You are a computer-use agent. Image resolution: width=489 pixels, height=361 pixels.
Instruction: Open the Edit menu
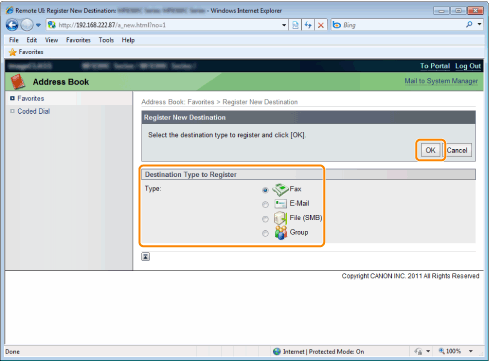tap(32, 40)
